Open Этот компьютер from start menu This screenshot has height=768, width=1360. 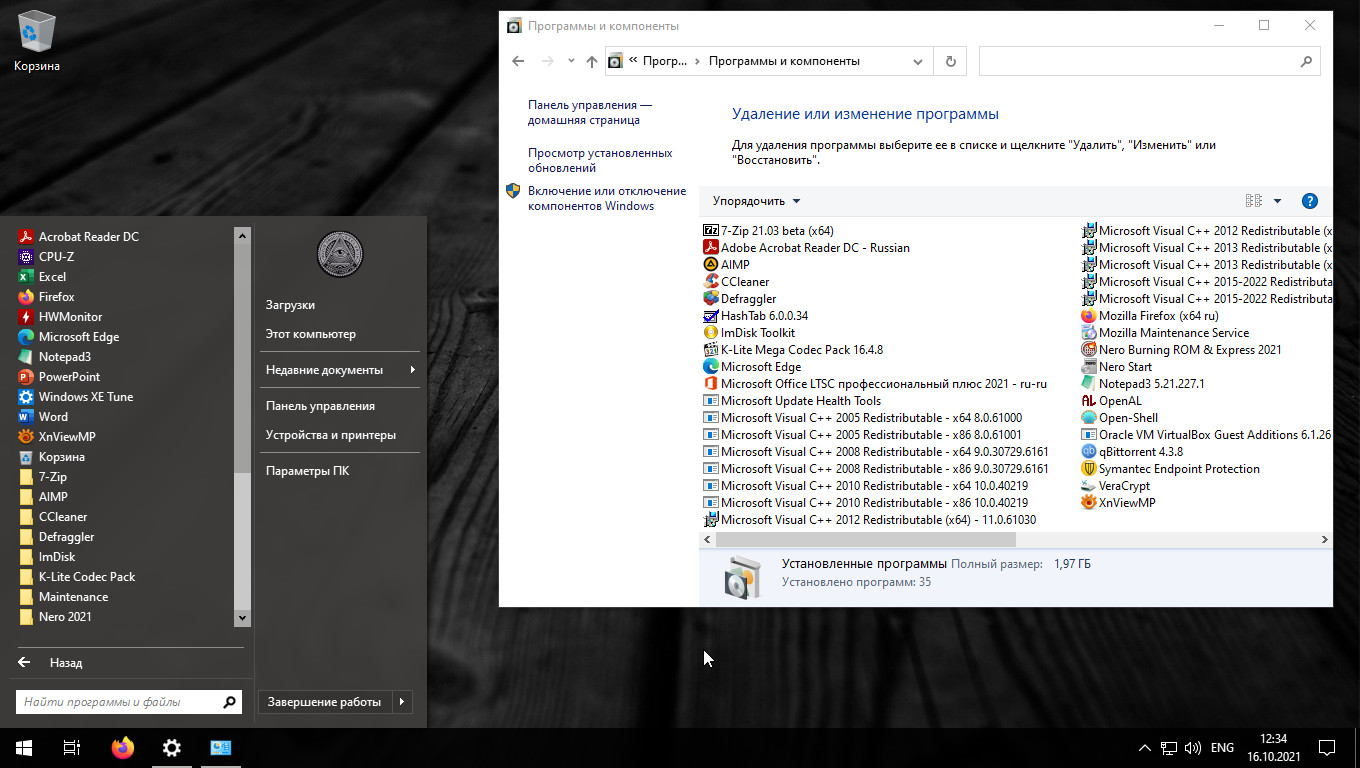click(310, 334)
